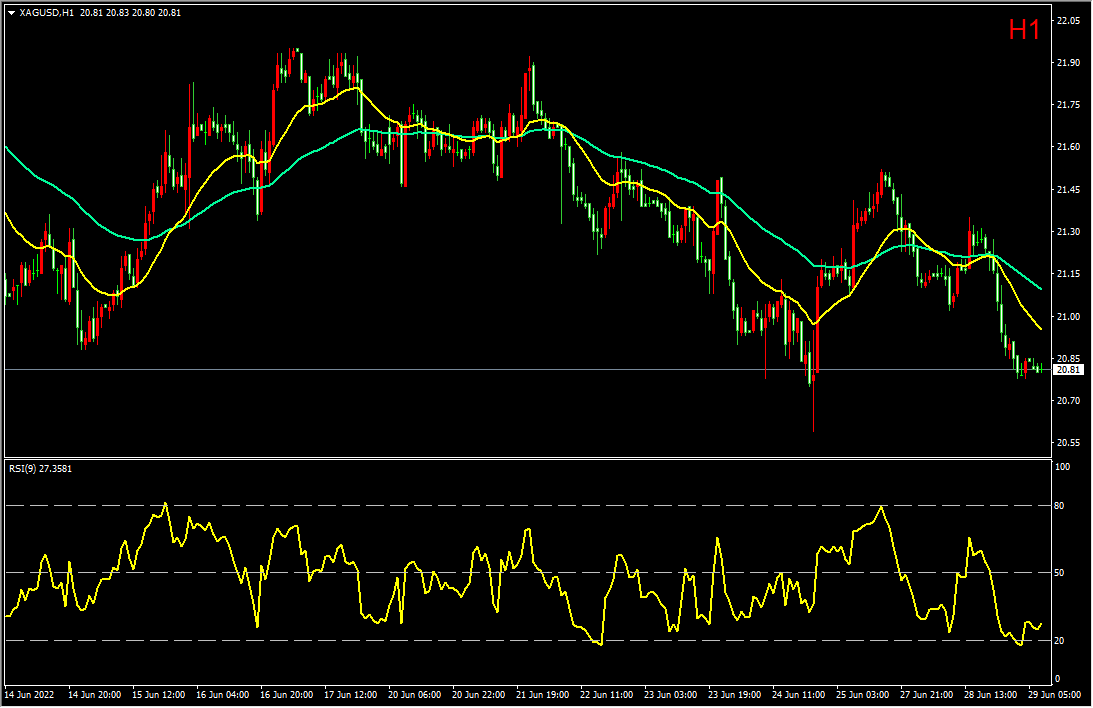Click the 28 Jun 13:00 time label
The height and width of the screenshot is (708, 1093).
click(x=991, y=695)
